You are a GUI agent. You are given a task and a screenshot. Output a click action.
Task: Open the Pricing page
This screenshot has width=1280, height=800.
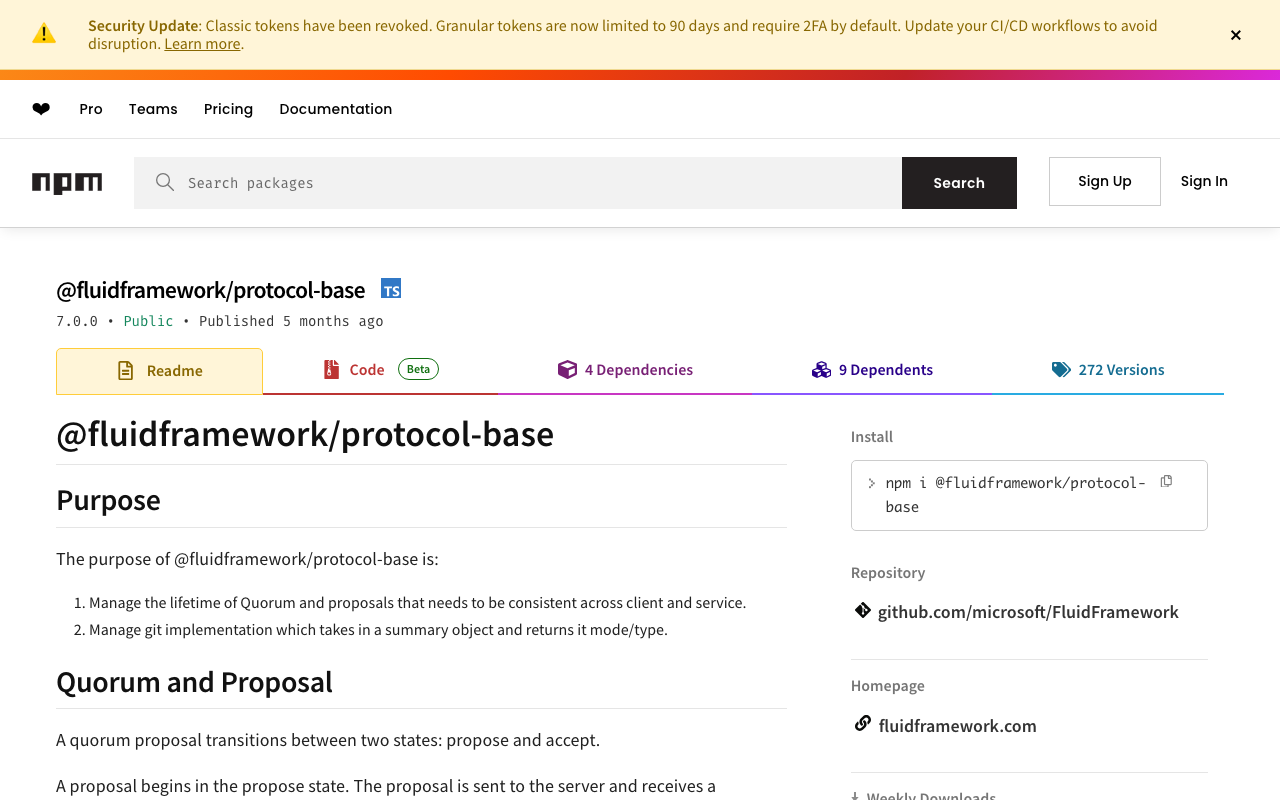(228, 109)
